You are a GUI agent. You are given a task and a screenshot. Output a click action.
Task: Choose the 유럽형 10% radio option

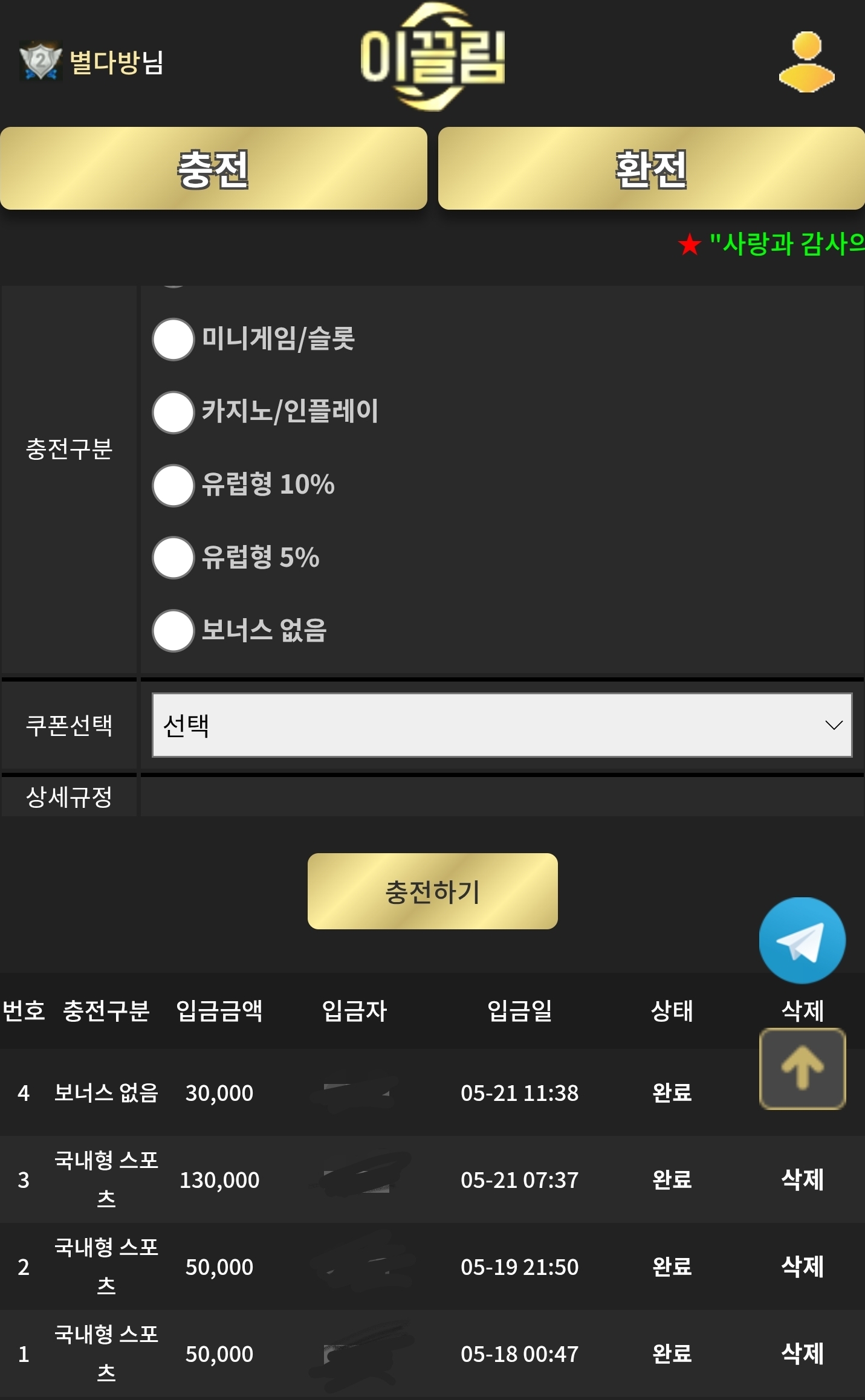click(x=173, y=485)
